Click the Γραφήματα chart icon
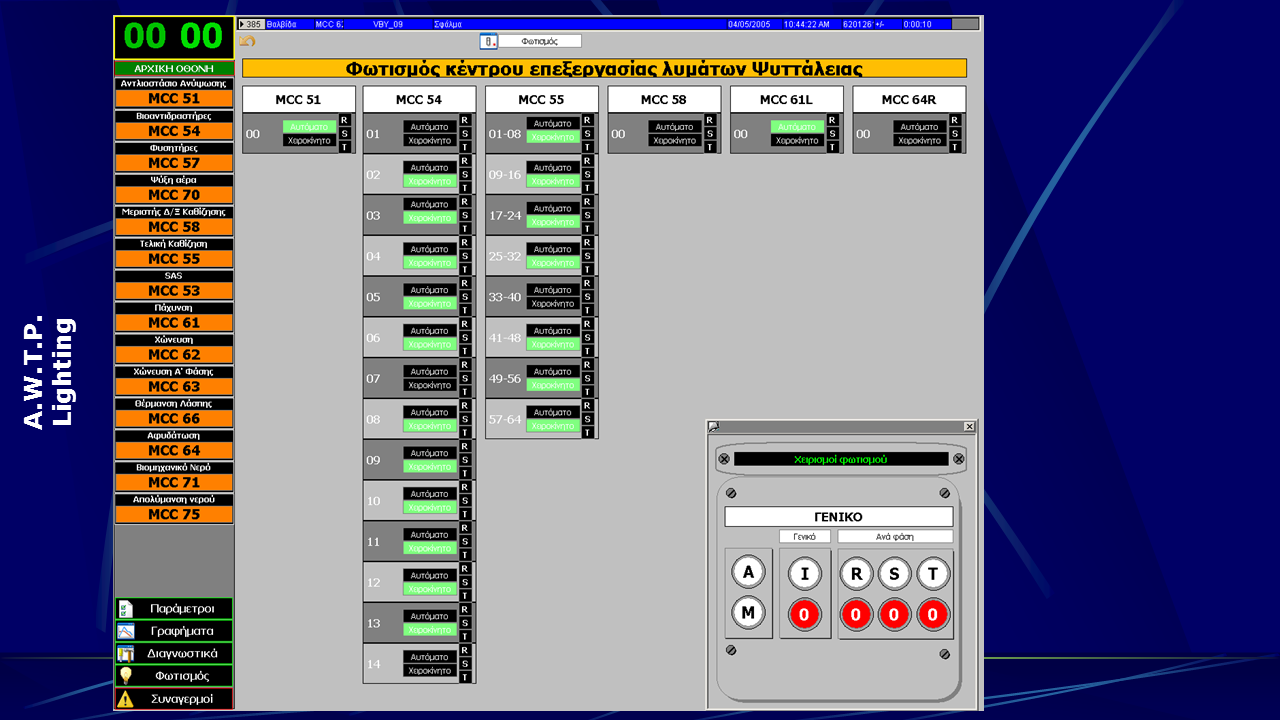The height and width of the screenshot is (720, 1280). 126,631
